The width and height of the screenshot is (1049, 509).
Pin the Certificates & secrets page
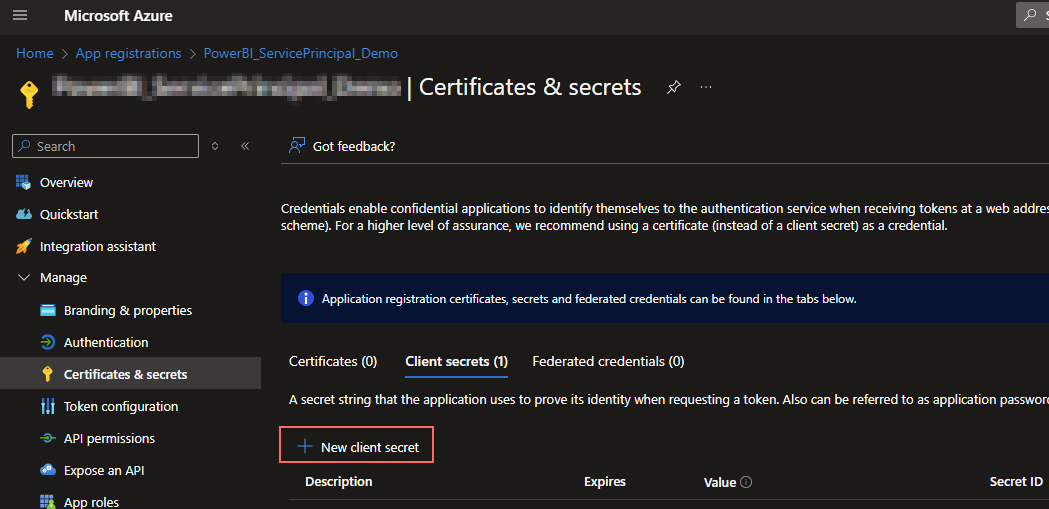(x=674, y=88)
